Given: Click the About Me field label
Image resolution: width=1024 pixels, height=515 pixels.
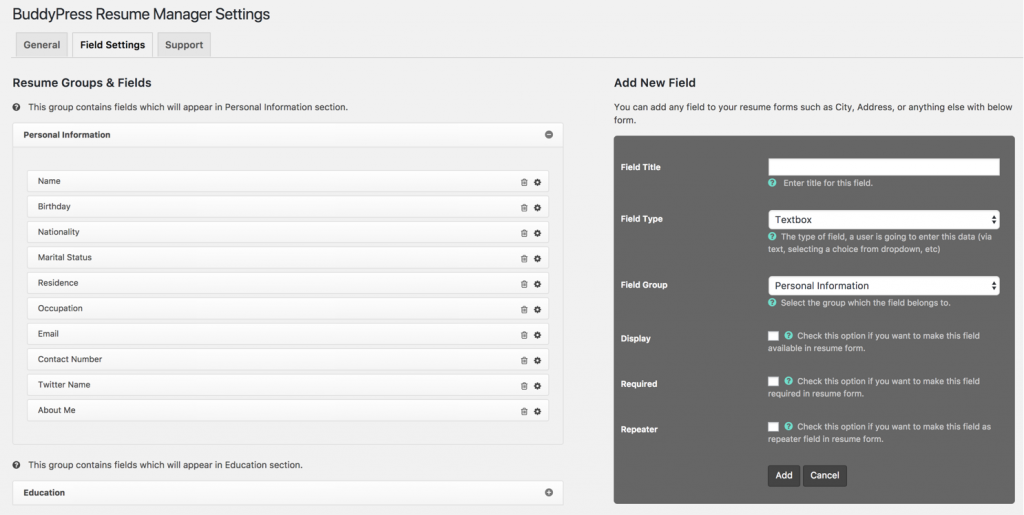Looking at the screenshot, I should coord(57,410).
